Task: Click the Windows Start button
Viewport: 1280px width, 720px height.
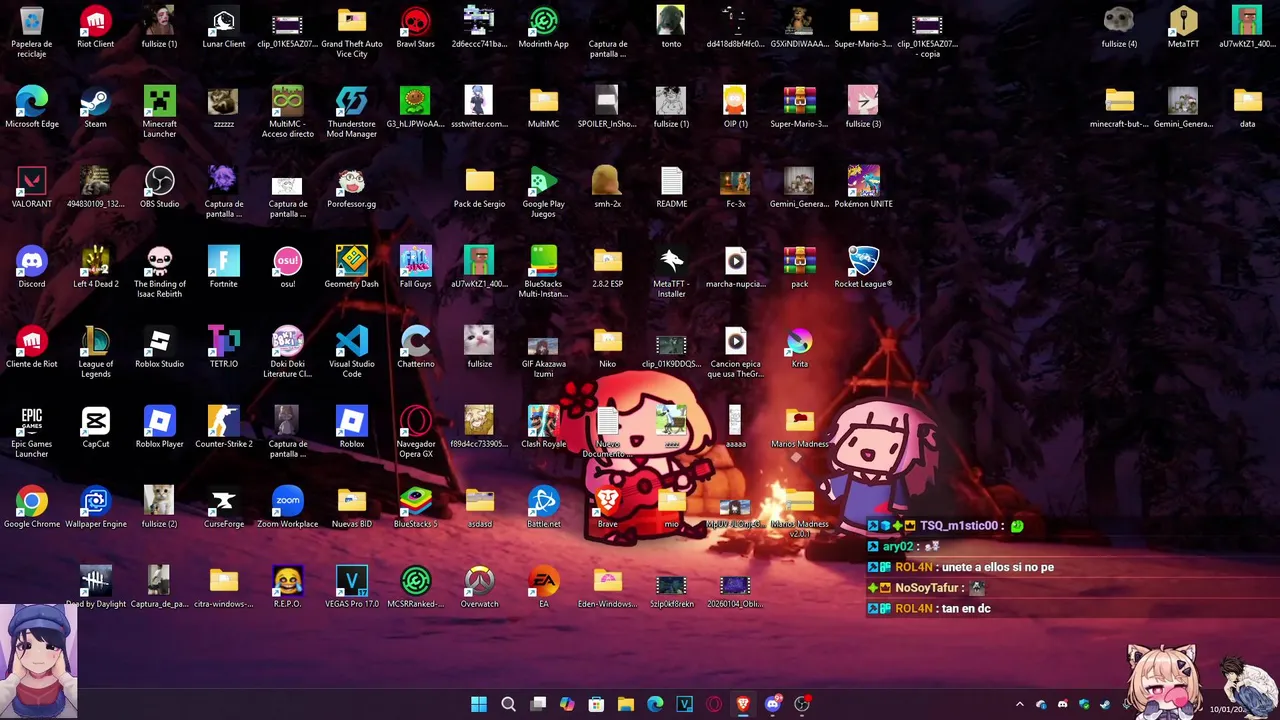Action: coord(479,704)
